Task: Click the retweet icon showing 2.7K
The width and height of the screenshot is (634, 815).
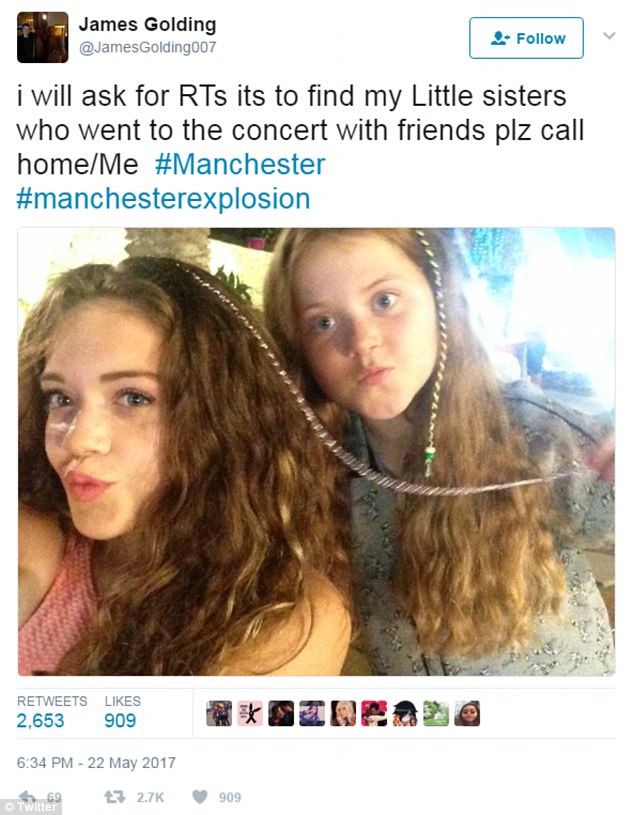Action: [114, 797]
